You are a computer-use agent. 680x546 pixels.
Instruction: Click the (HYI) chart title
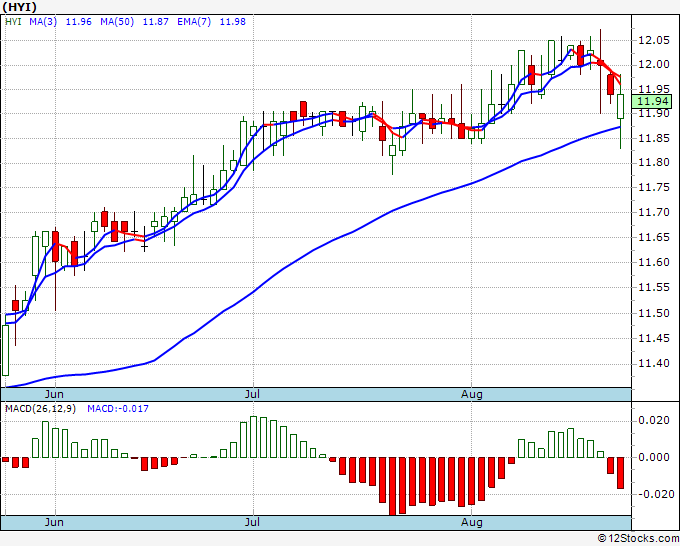20,7
